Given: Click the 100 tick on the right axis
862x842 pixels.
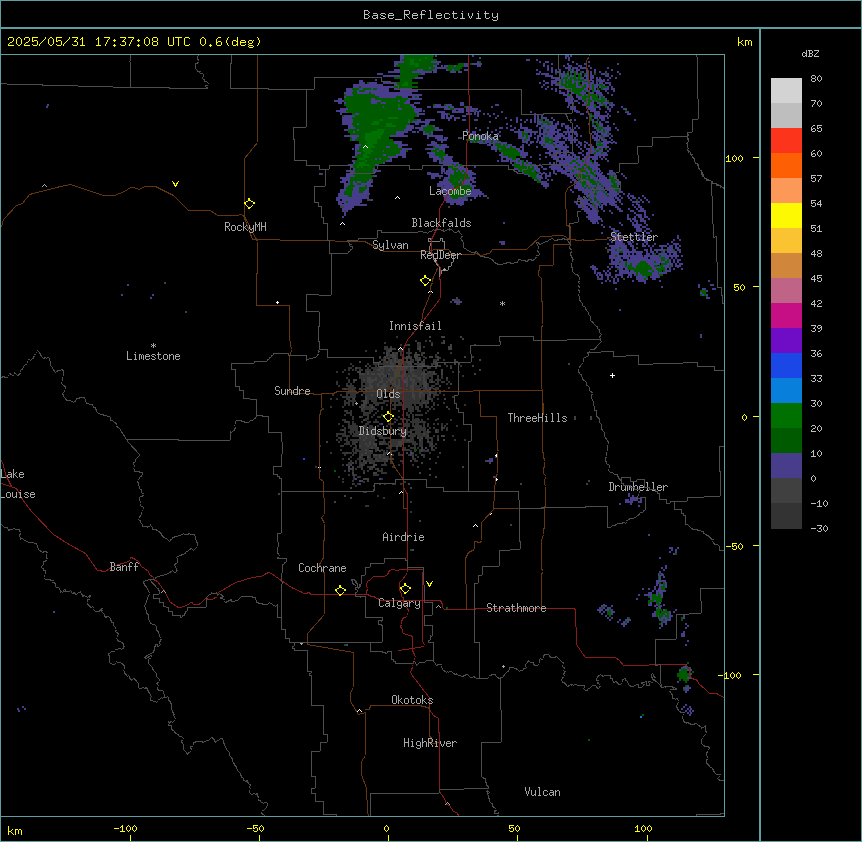Looking at the screenshot, I should (734, 158).
